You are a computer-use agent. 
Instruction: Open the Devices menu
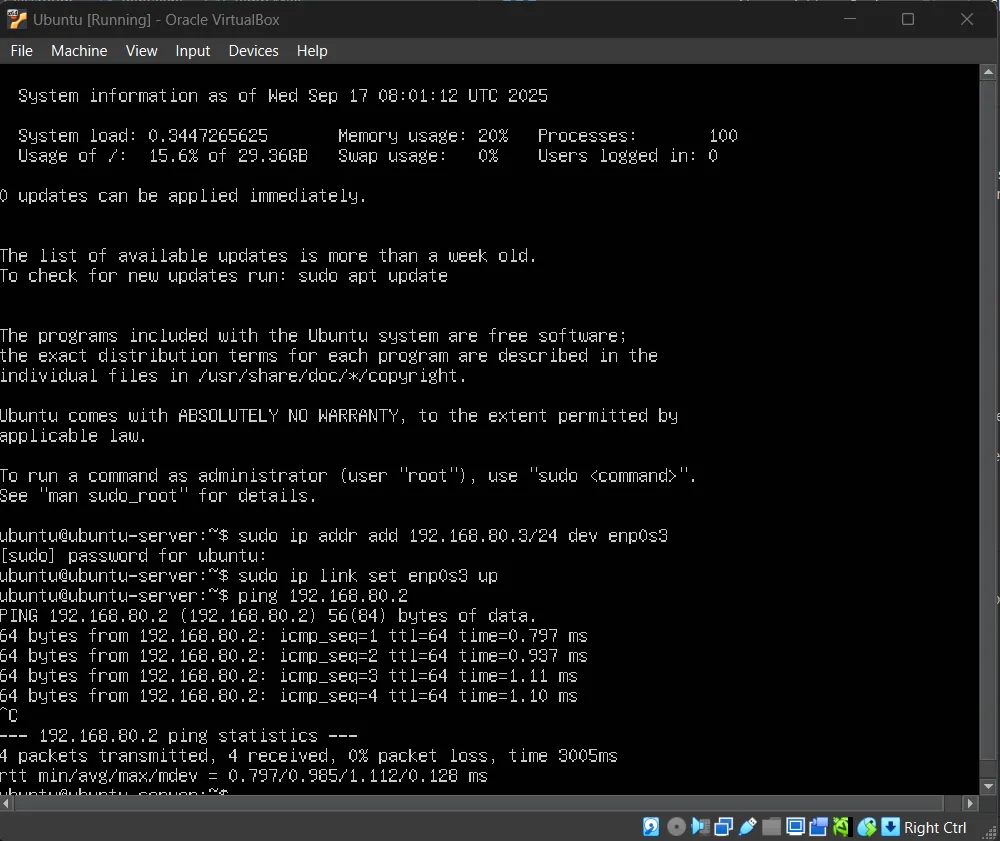click(253, 50)
